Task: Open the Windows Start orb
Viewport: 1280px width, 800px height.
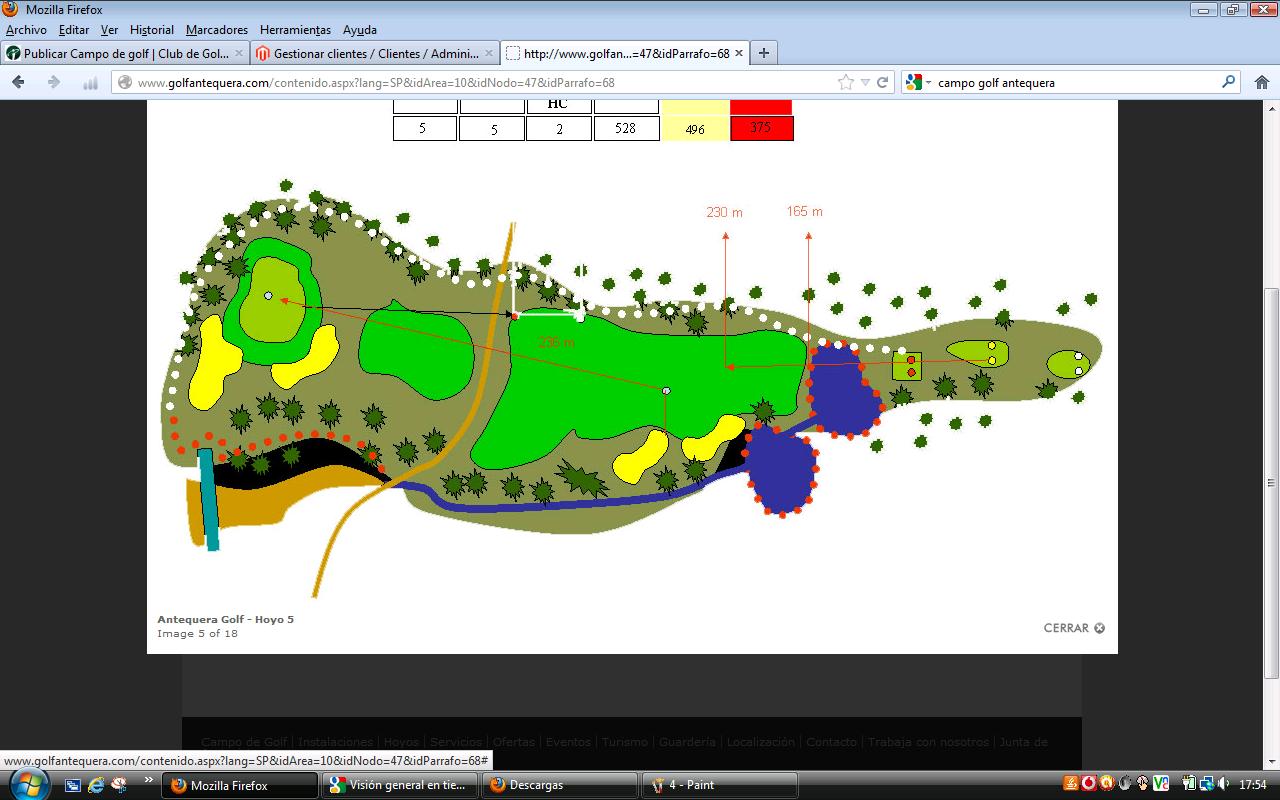Action: (27, 783)
